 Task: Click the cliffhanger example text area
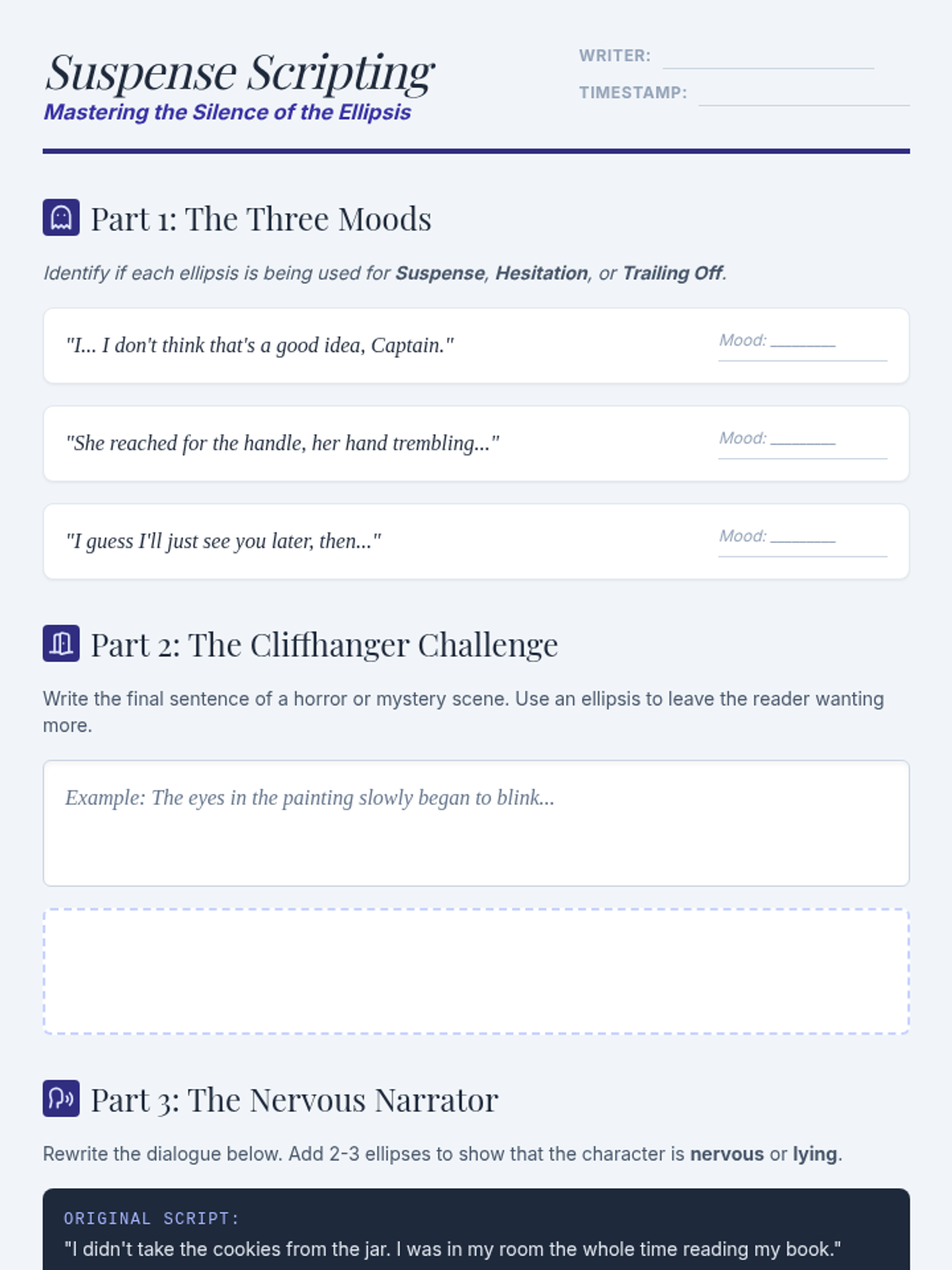(476, 823)
